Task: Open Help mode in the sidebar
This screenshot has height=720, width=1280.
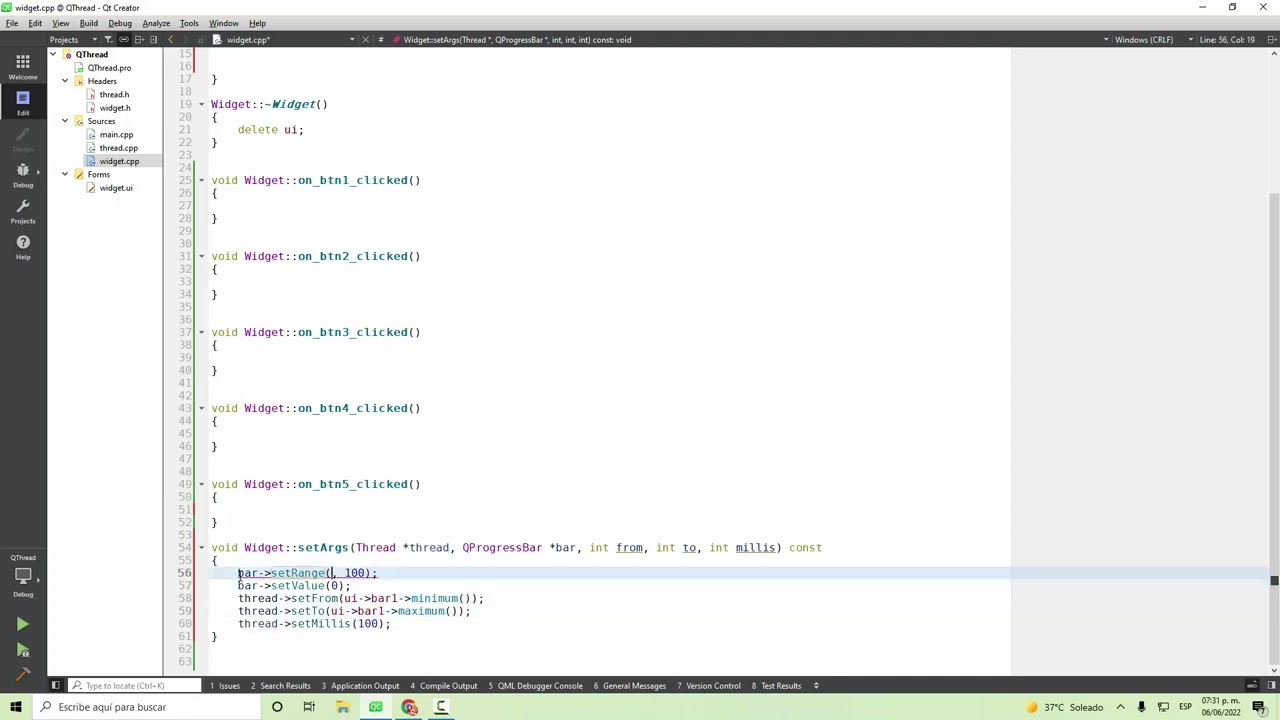Action: click(x=22, y=246)
